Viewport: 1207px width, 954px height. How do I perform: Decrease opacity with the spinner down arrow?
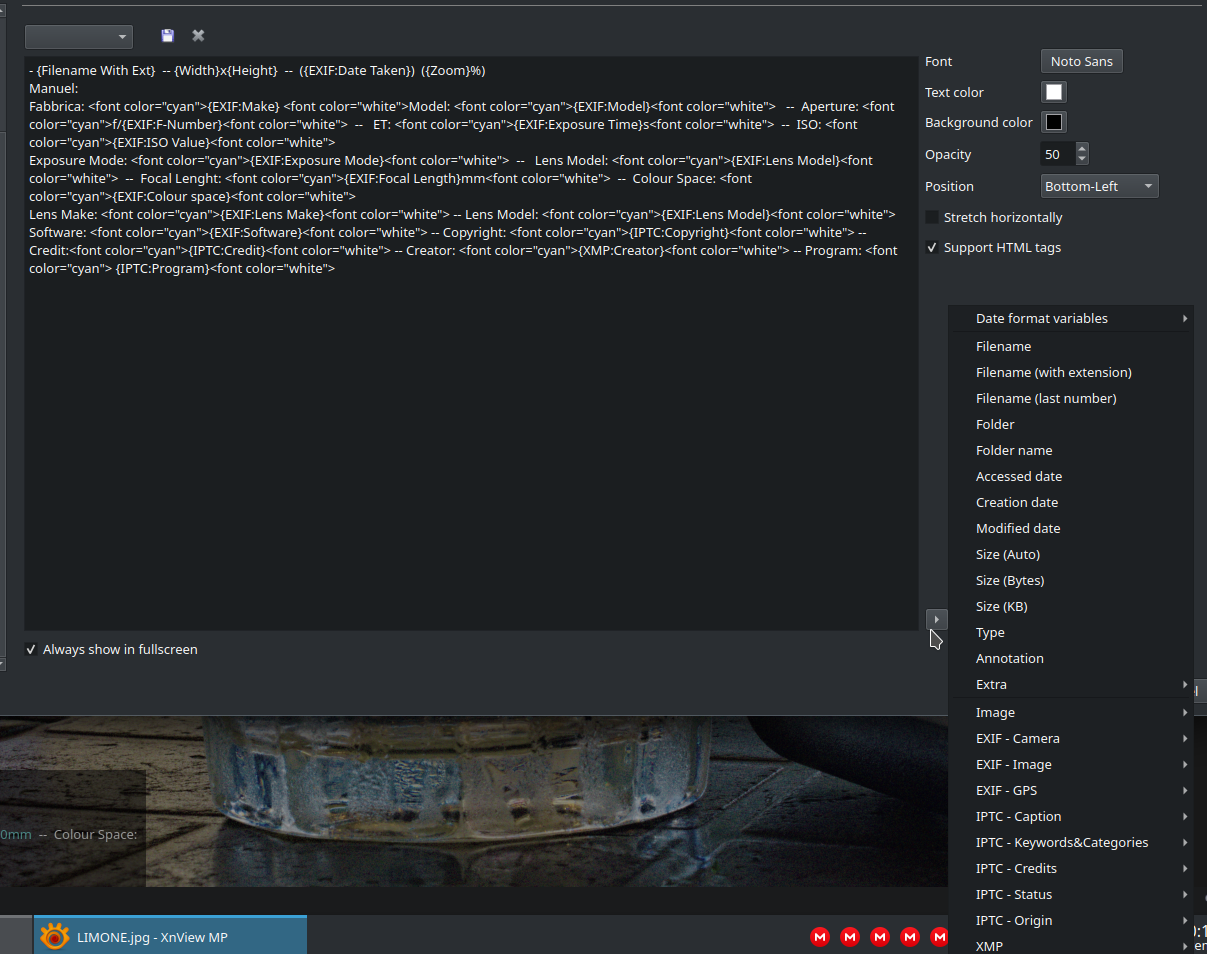pyautogui.click(x=1082, y=160)
